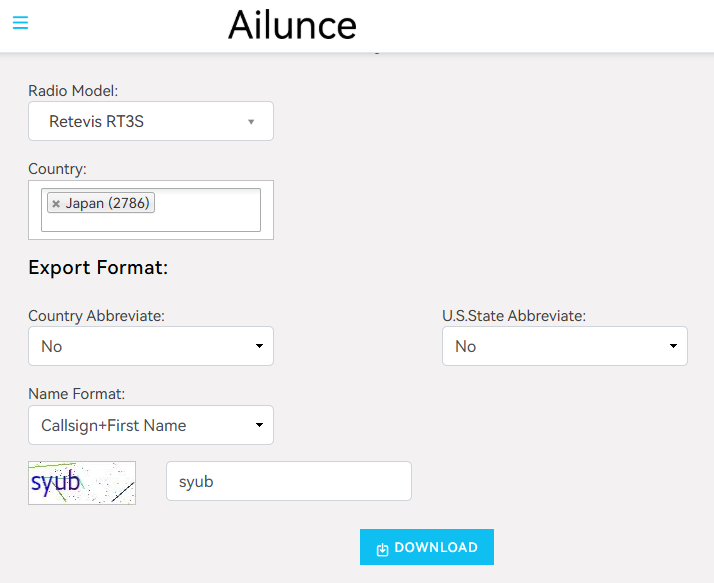Viewport: 714px width, 583px height.
Task: Click the Radio Model label
Action: point(73,91)
